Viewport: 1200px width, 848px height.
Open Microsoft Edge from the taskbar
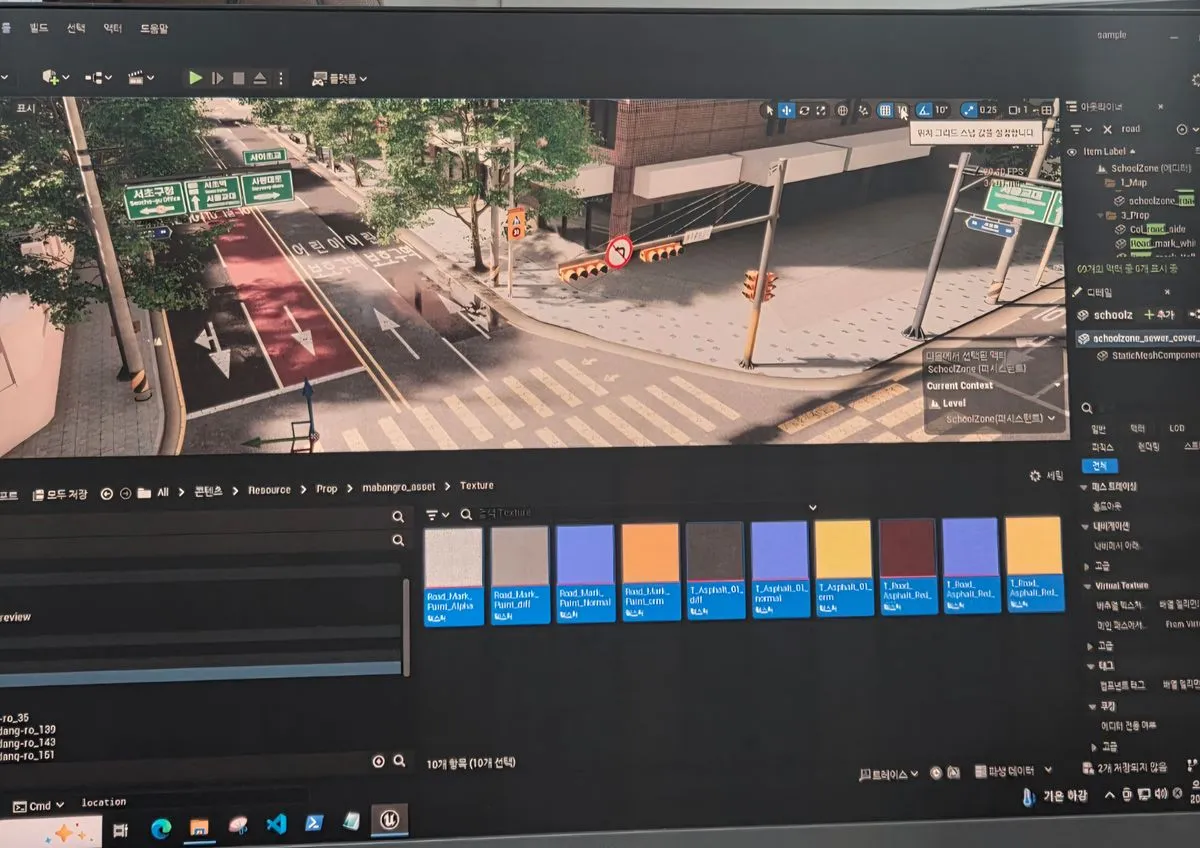(160, 827)
